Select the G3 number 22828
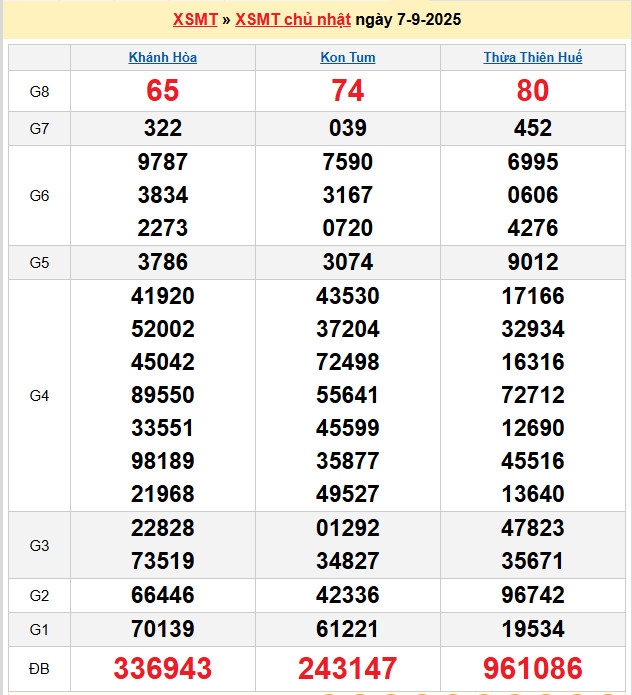 (163, 528)
